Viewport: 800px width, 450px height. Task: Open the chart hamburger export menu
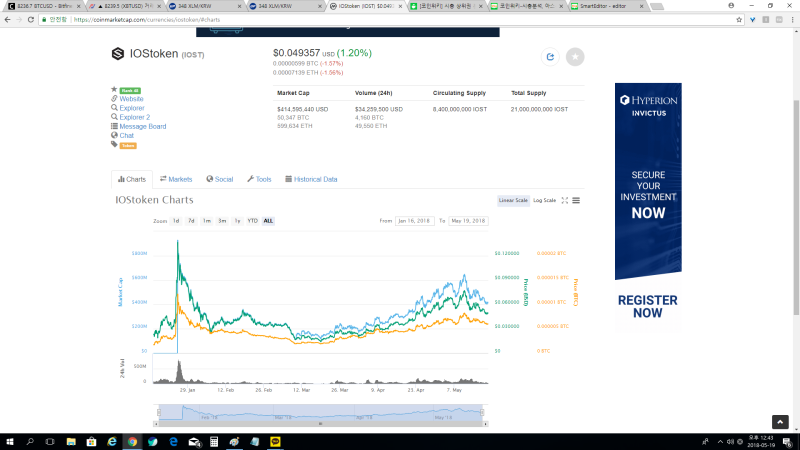pos(576,201)
